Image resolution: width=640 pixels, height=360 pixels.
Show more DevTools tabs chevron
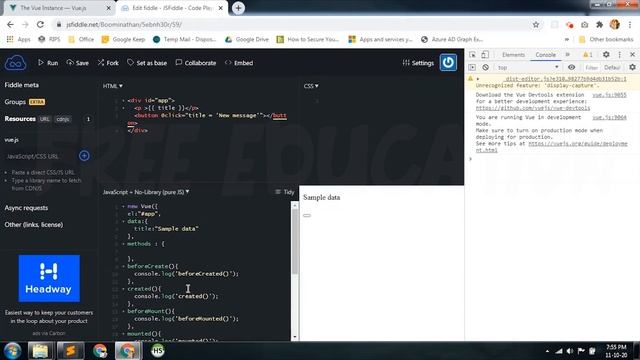click(567, 55)
